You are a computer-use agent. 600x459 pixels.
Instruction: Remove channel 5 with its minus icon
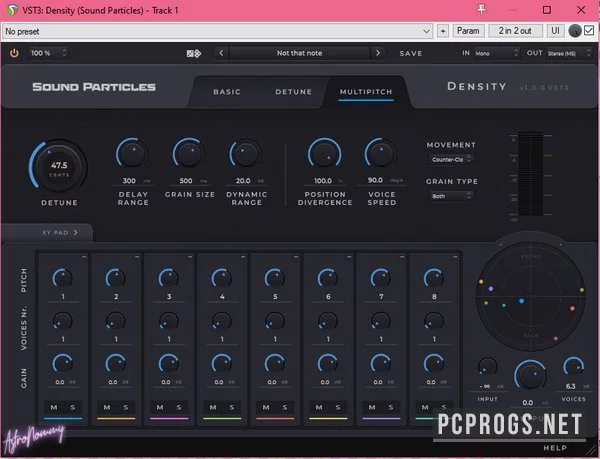[296, 257]
